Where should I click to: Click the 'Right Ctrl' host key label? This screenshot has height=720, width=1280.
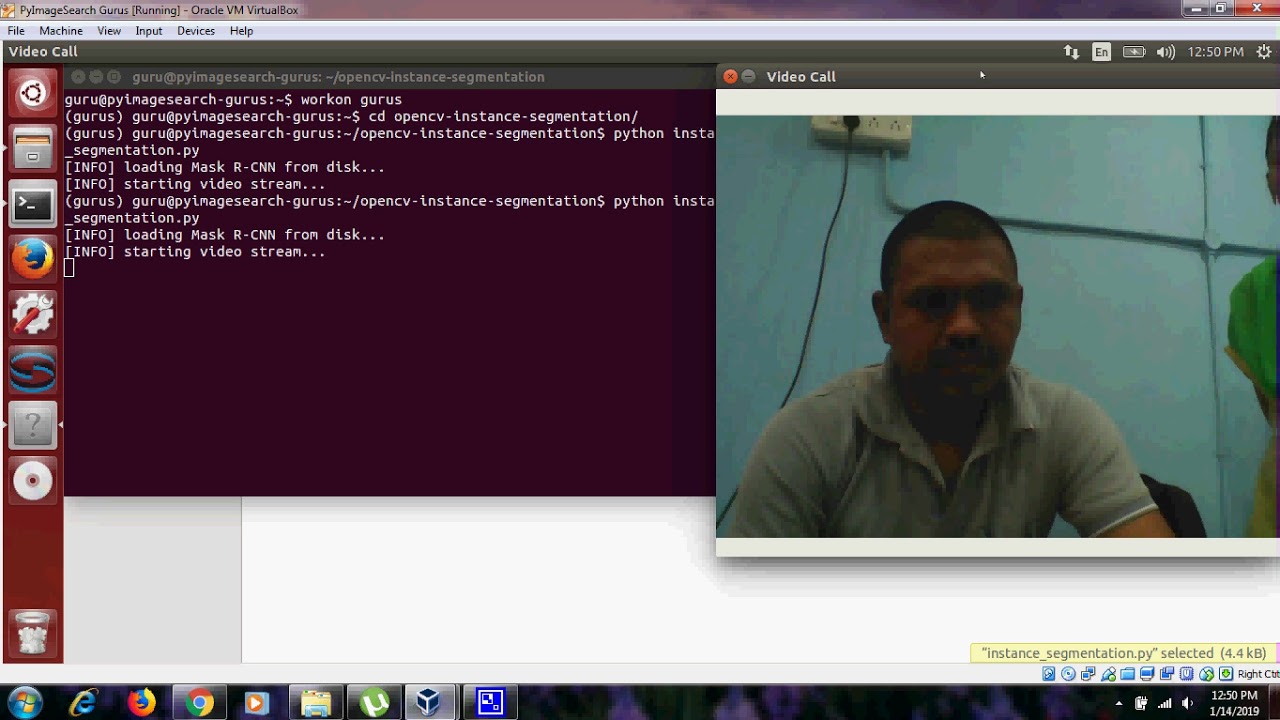pyautogui.click(x=1258, y=674)
